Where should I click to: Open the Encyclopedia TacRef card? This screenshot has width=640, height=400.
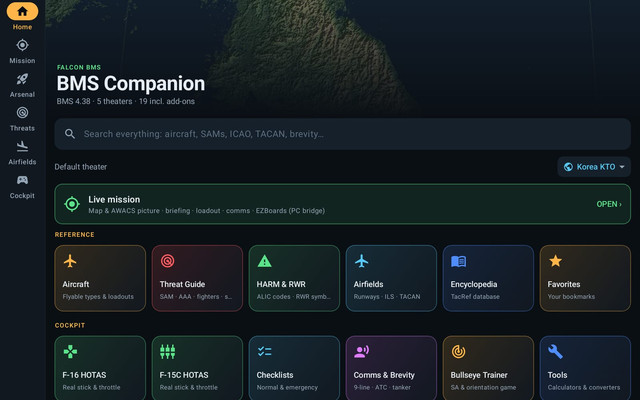[x=488, y=278]
